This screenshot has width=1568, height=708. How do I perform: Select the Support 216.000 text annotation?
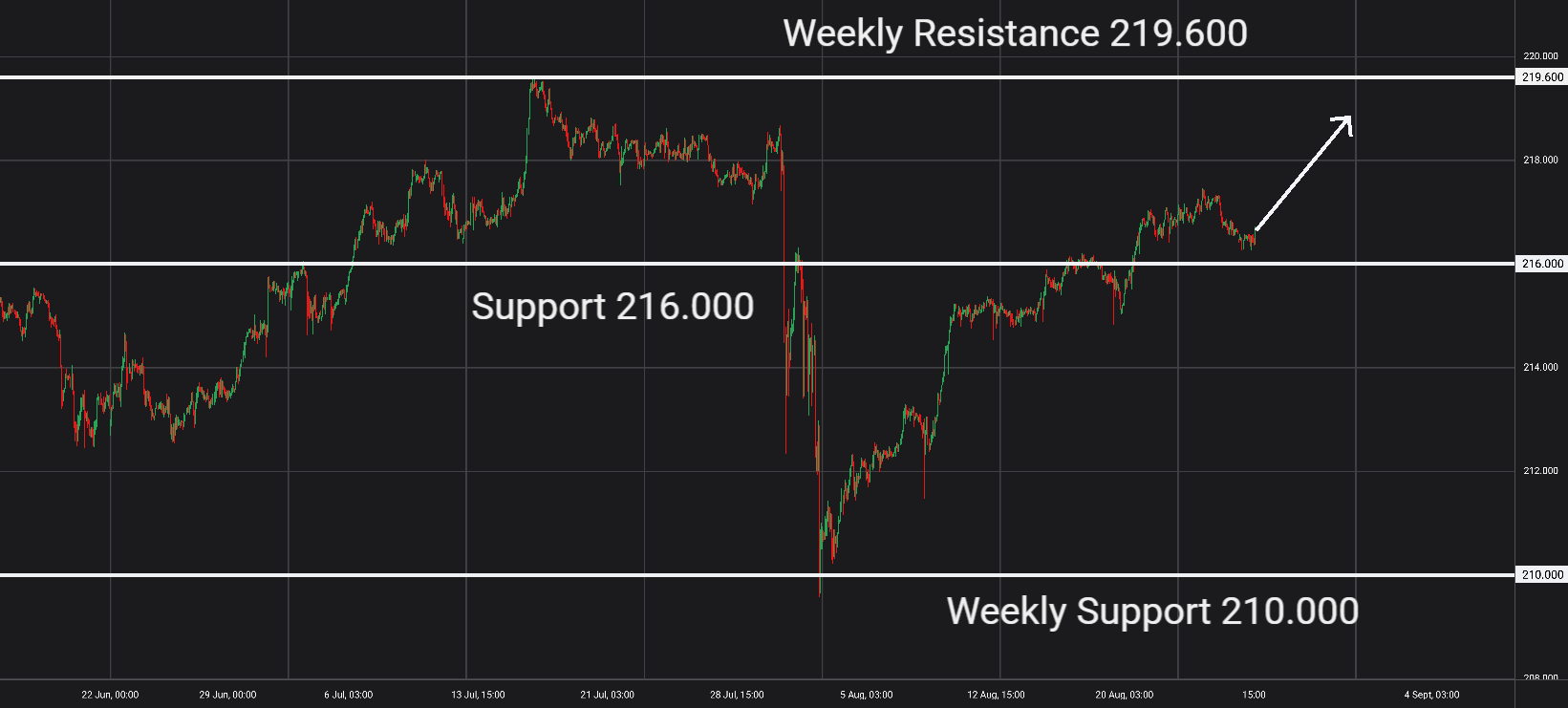coord(612,307)
